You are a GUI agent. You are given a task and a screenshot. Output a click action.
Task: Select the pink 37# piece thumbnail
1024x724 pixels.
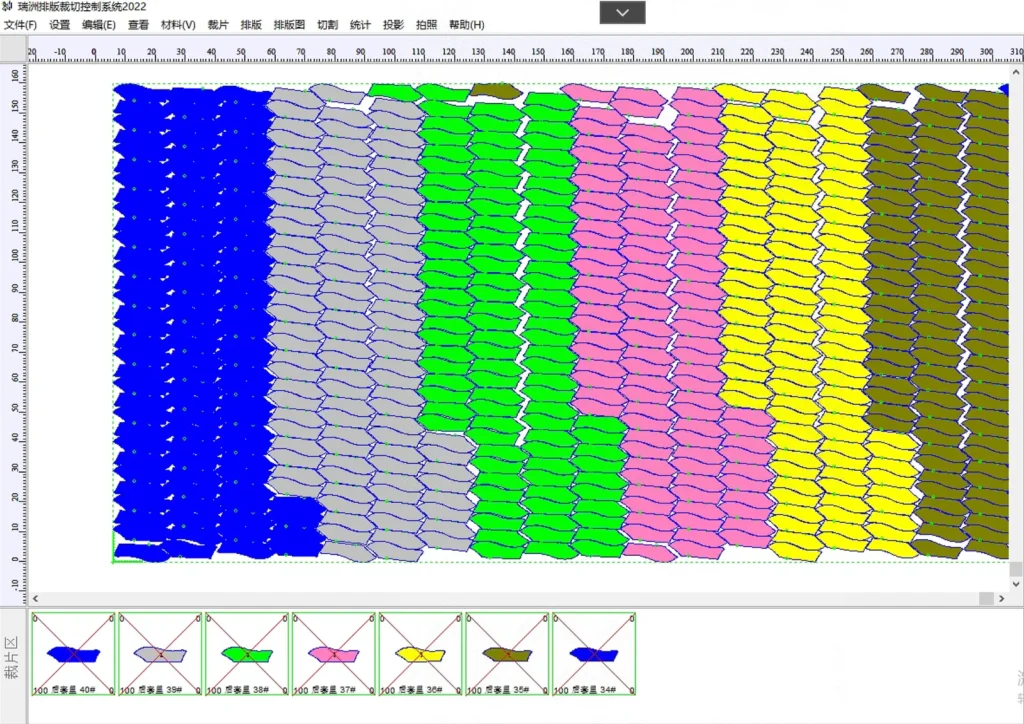point(334,653)
